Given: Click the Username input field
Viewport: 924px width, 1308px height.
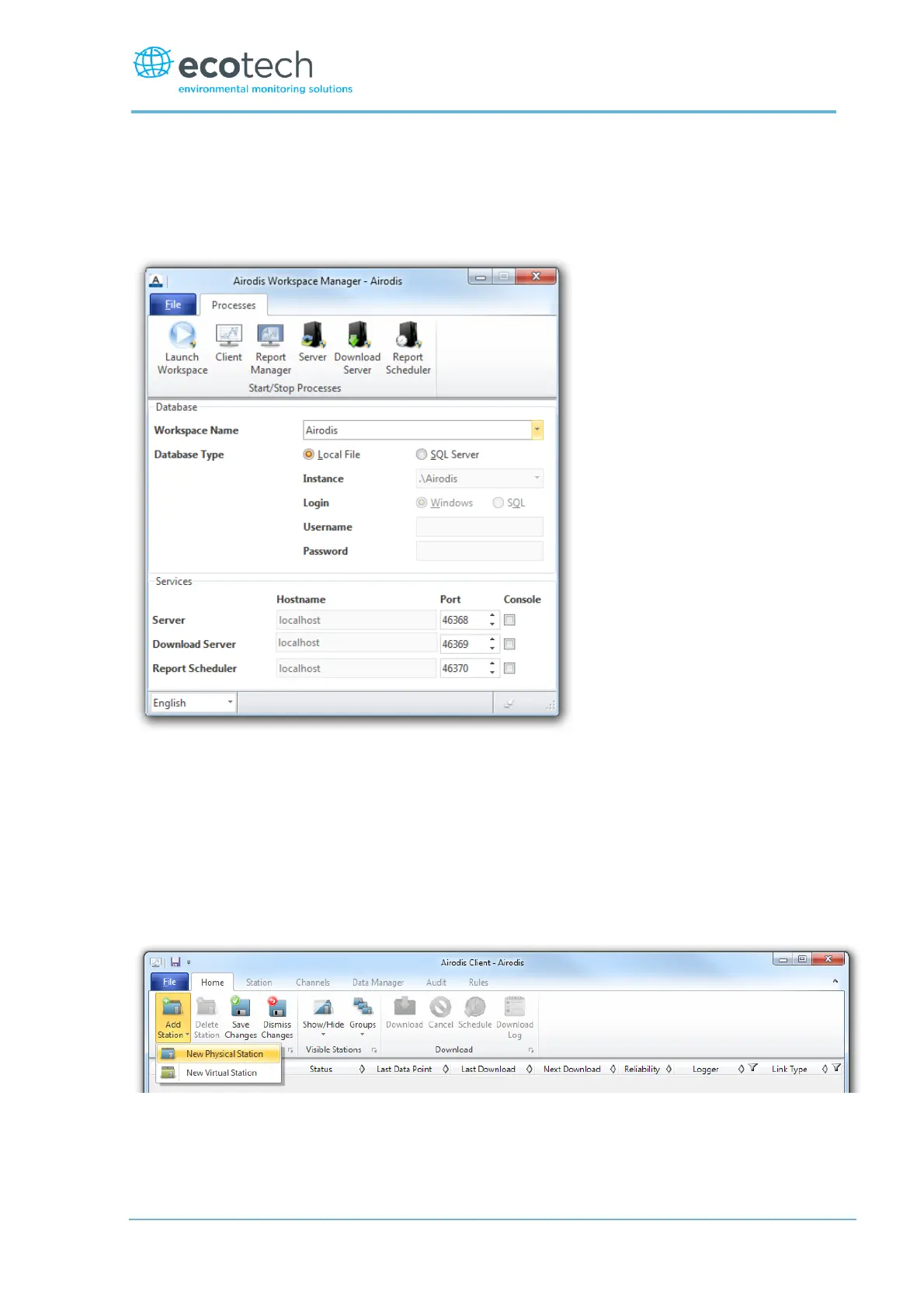Looking at the screenshot, I should point(479,527).
